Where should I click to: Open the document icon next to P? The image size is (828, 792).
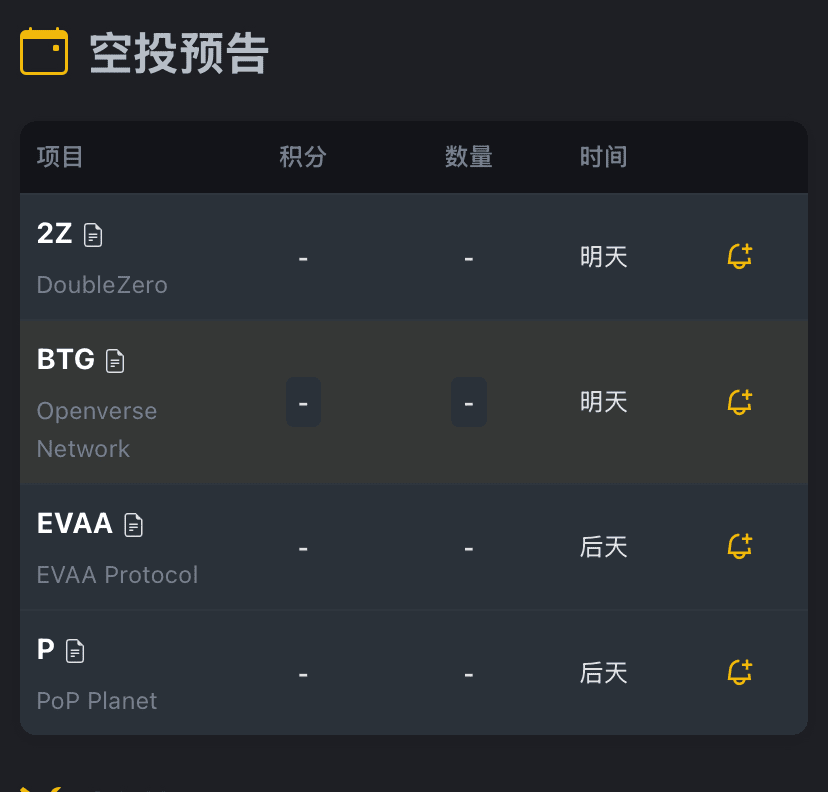click(75, 651)
